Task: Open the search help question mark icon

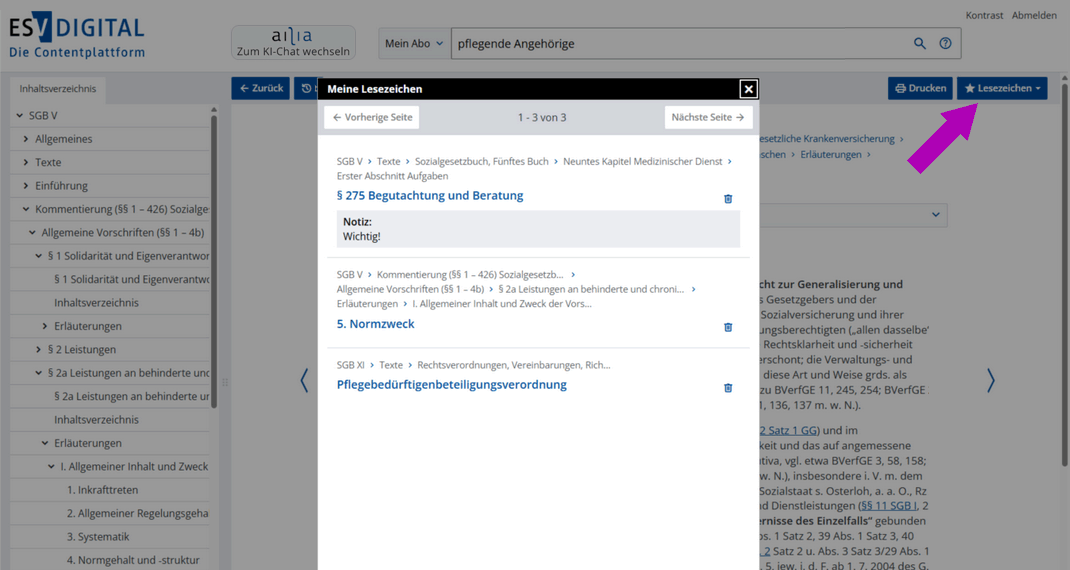Action: click(x=945, y=44)
